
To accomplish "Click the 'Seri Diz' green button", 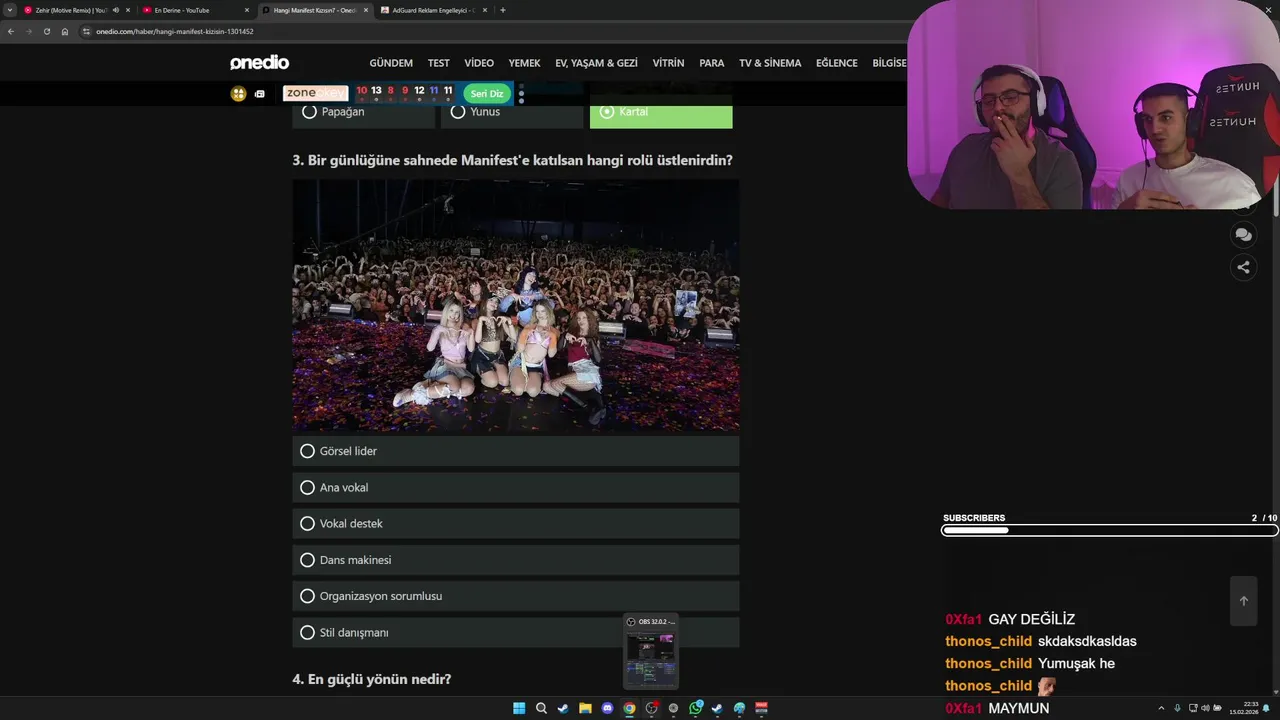I will point(487,94).
